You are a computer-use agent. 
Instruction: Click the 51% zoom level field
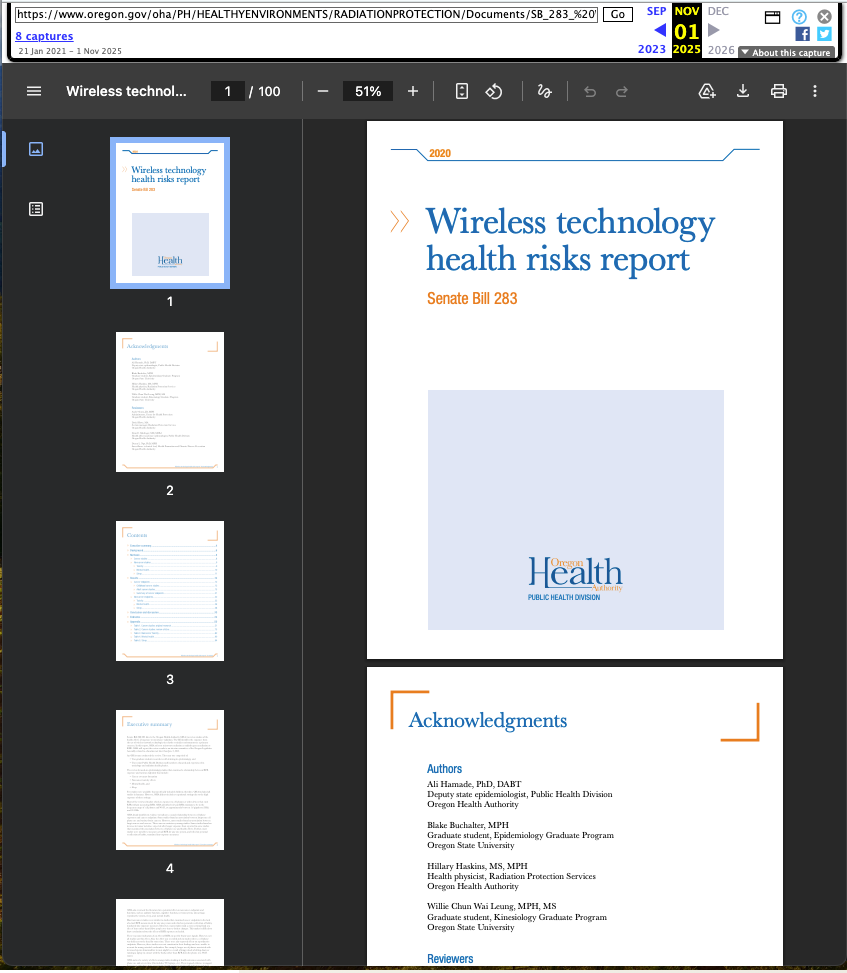(368, 91)
